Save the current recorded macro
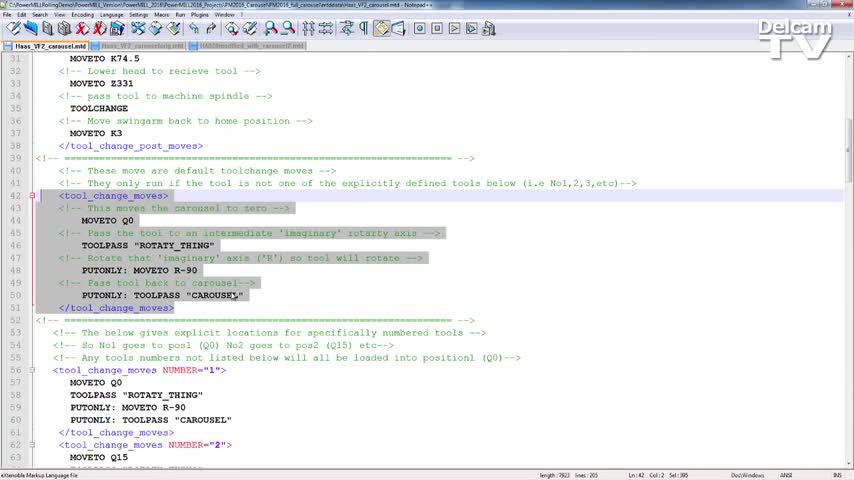 tap(489, 28)
